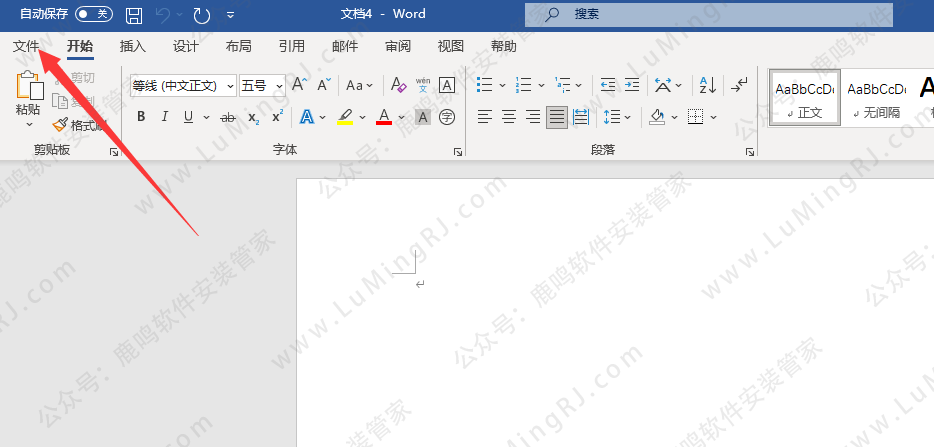
Task: Click the paragraph shading paint bucket
Action: [657, 117]
